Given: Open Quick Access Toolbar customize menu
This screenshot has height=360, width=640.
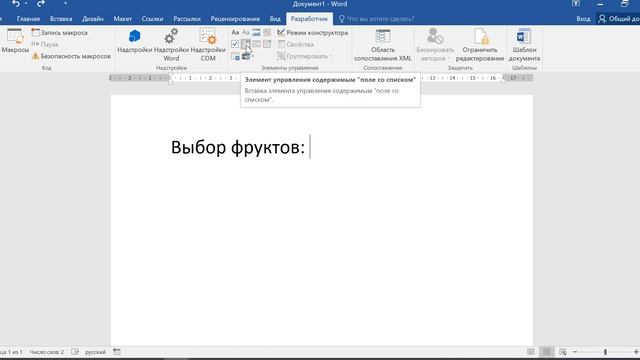Looking at the screenshot, I should pos(65,4).
